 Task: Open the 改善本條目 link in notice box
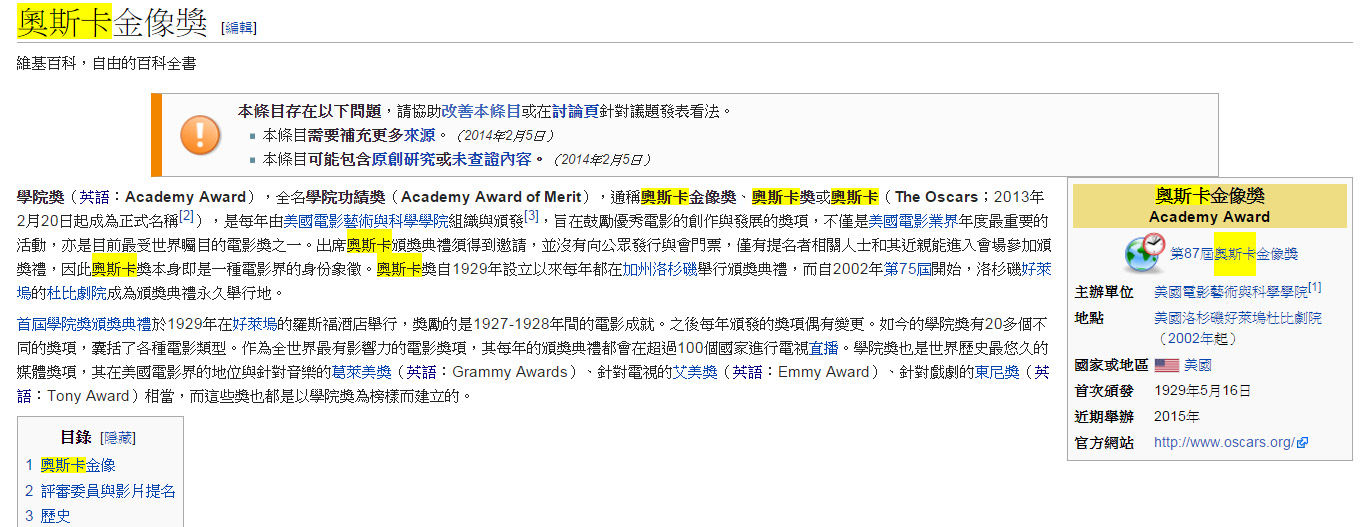point(481,111)
